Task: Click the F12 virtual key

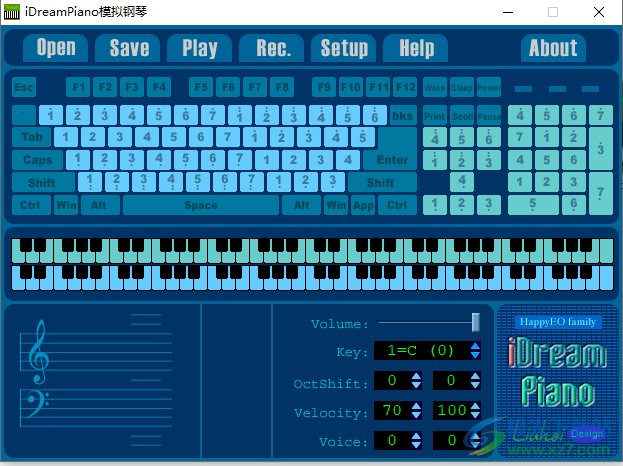Action: (x=405, y=87)
